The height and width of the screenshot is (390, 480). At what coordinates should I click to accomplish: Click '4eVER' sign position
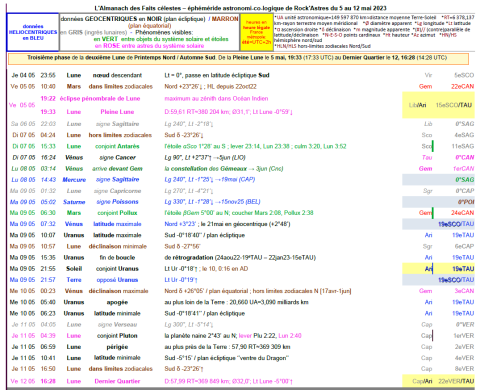pyautogui.click(x=464, y=358)
